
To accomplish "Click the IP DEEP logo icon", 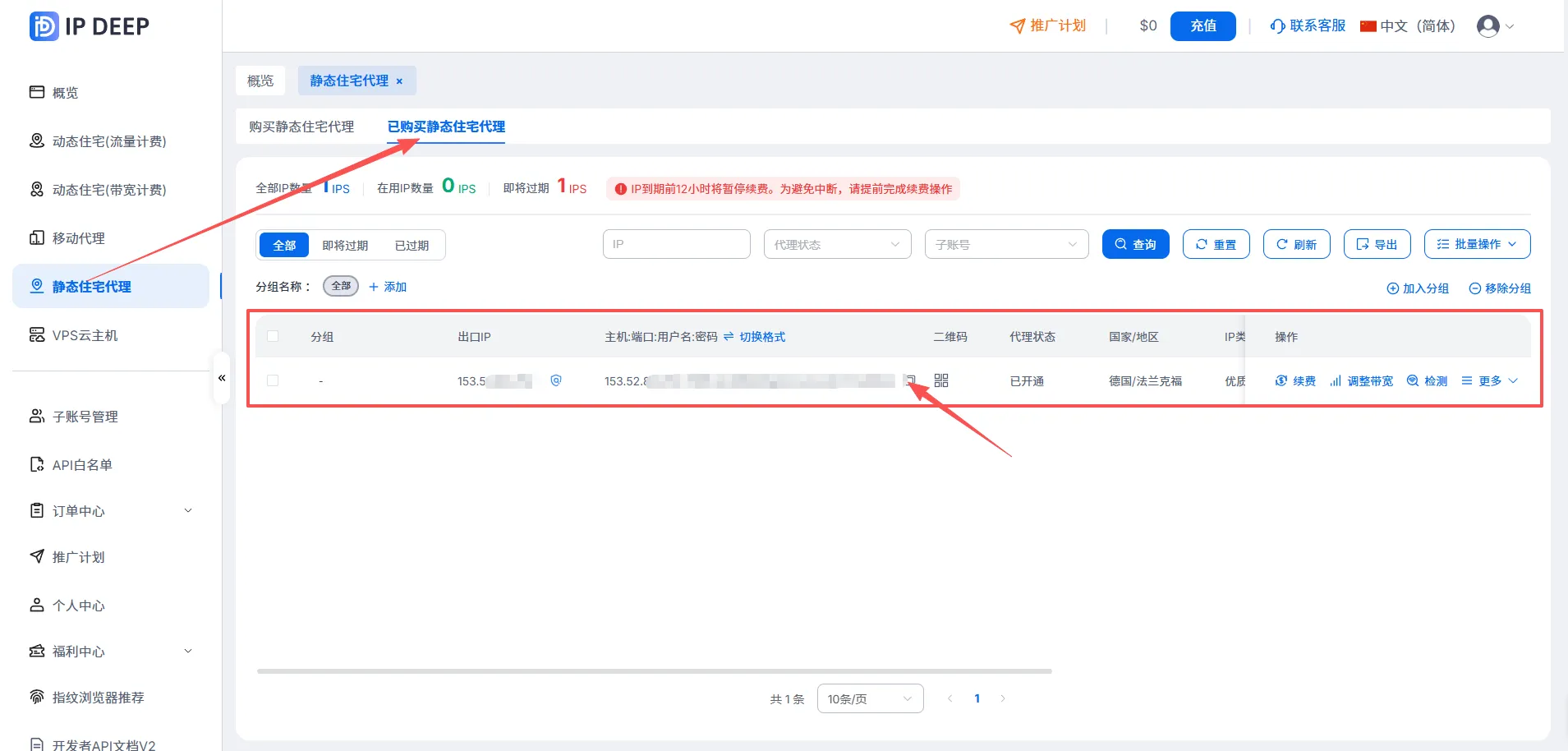I will click(x=44, y=26).
